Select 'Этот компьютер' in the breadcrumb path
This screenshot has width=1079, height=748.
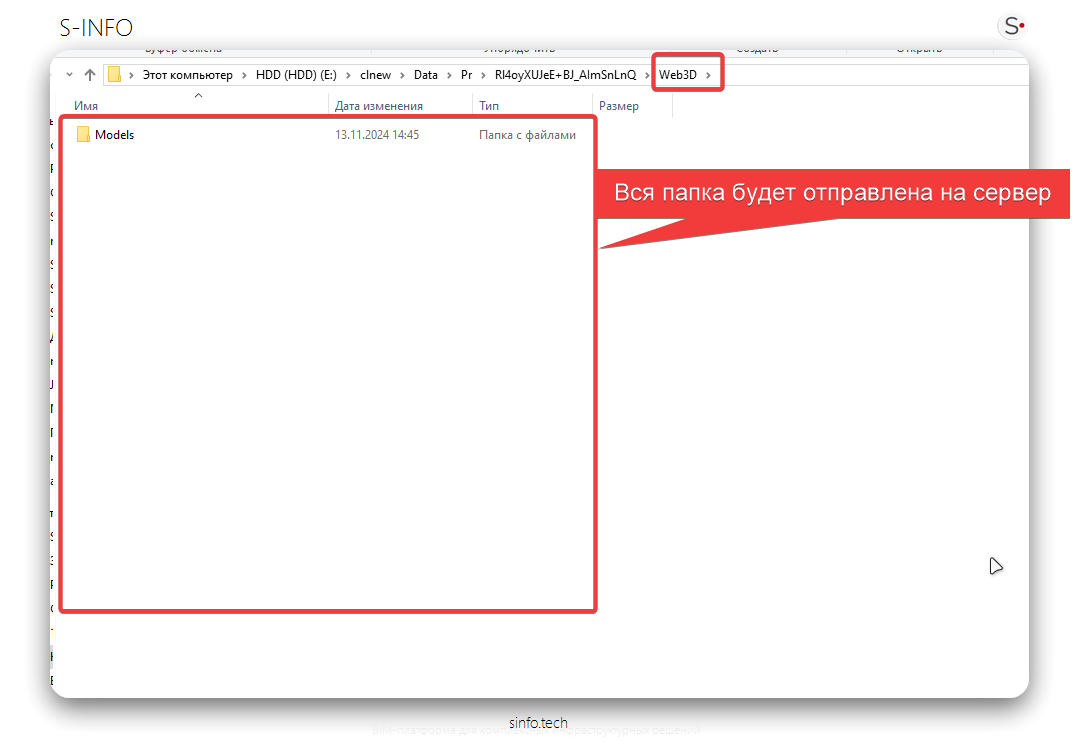[x=187, y=75]
